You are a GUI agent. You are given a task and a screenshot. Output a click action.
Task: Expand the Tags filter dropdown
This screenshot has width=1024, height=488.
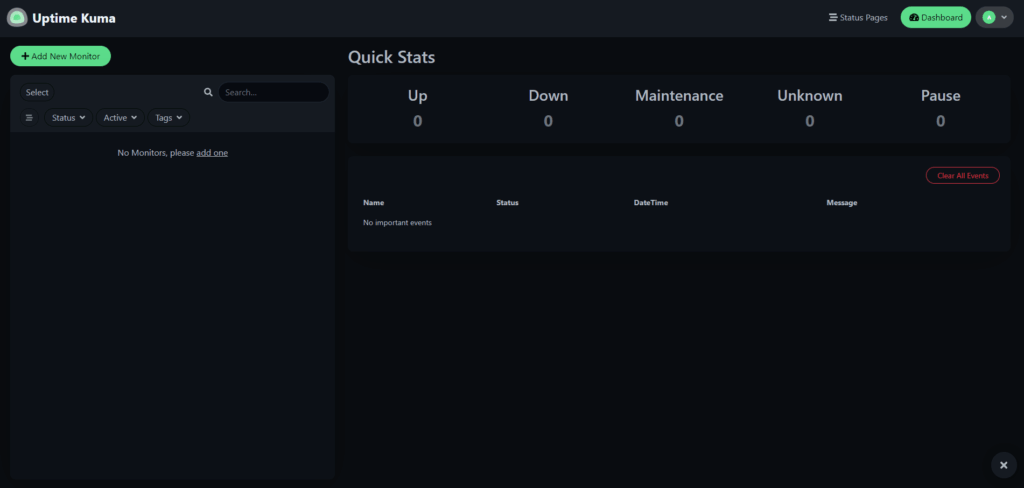169,118
